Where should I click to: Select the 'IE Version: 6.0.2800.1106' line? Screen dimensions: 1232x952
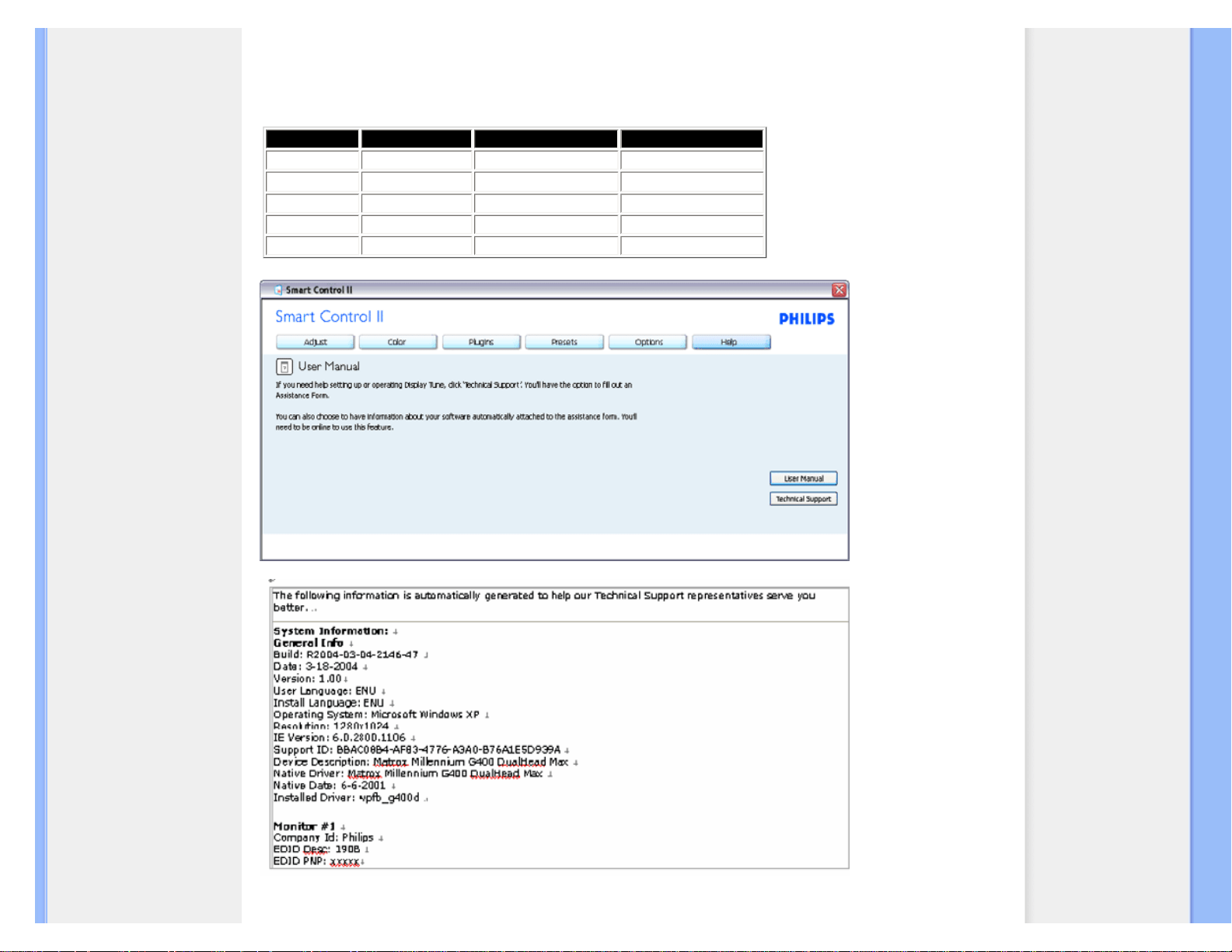340,738
